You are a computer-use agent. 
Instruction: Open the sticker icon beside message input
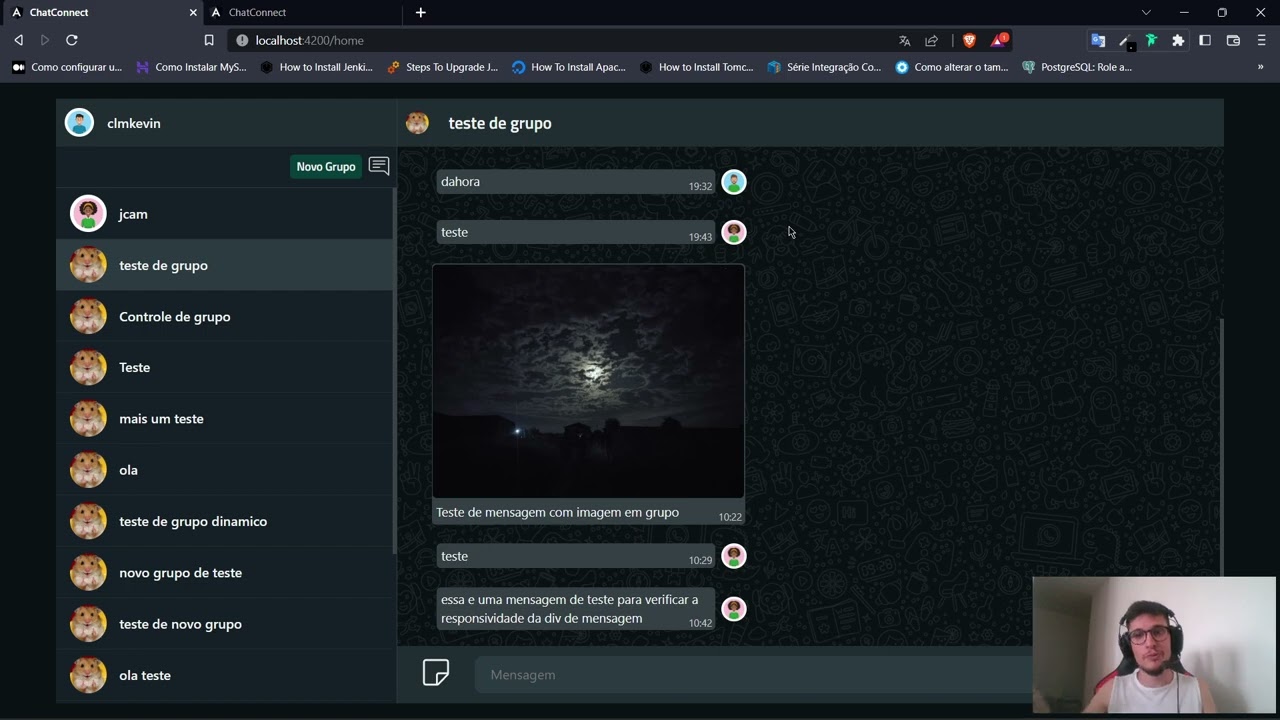tap(436, 673)
